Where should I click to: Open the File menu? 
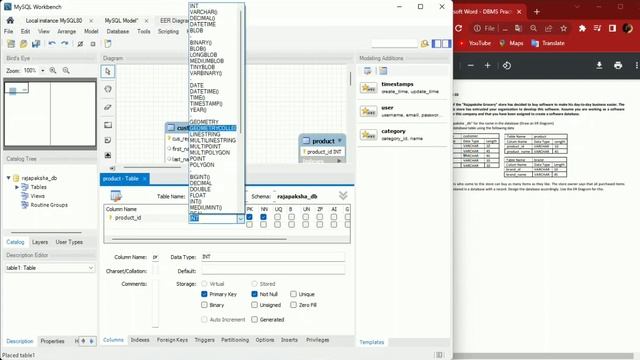point(9,31)
